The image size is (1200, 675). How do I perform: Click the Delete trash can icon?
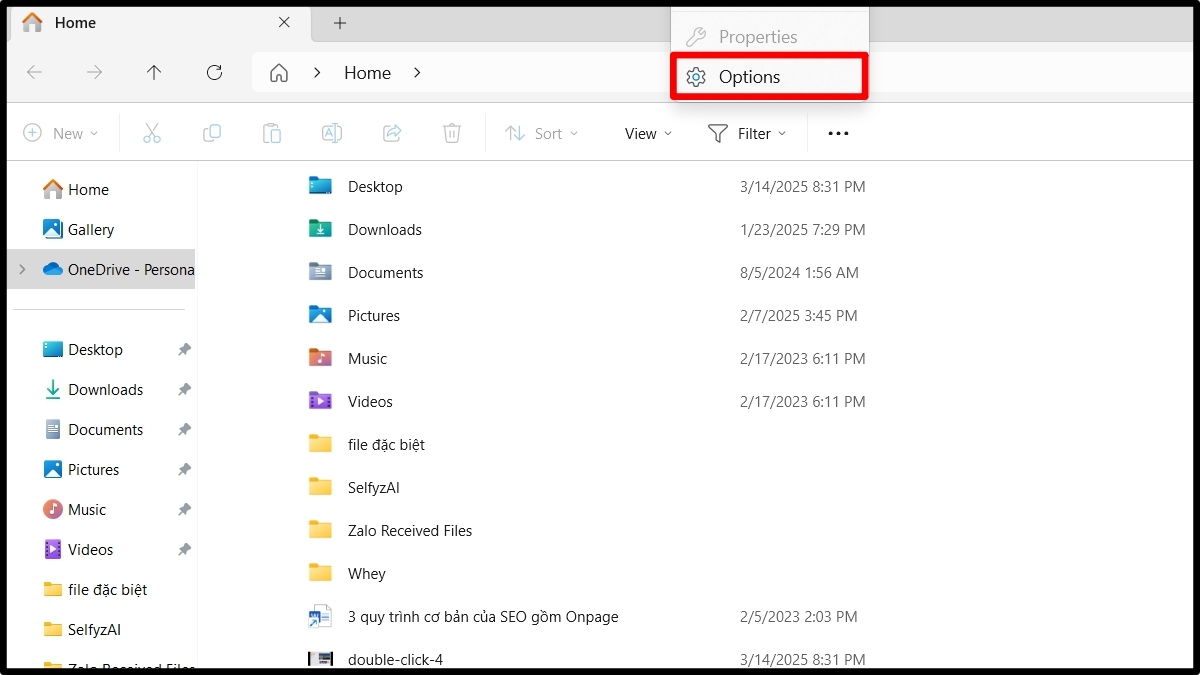click(452, 133)
